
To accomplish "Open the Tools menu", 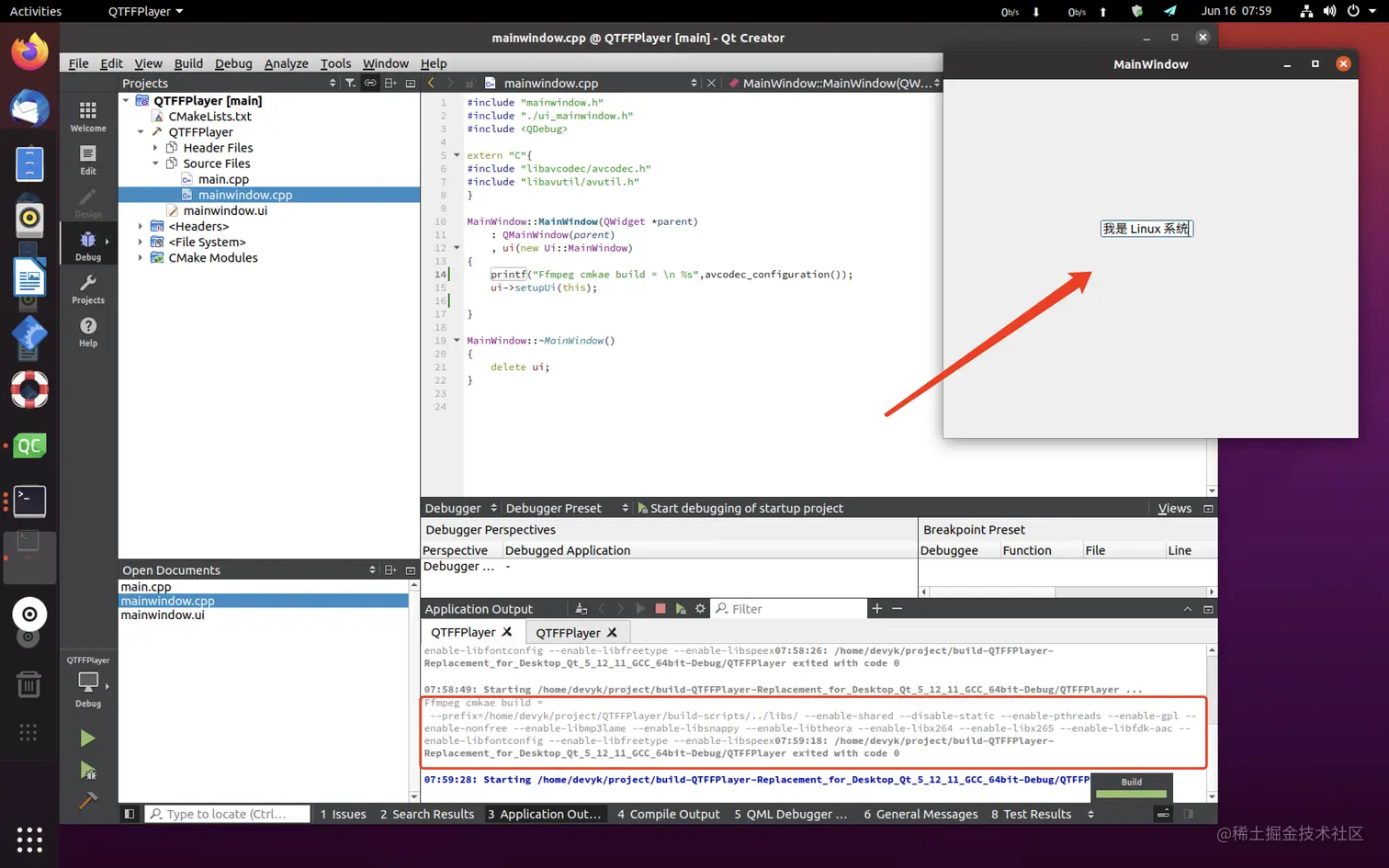I will pos(335,63).
